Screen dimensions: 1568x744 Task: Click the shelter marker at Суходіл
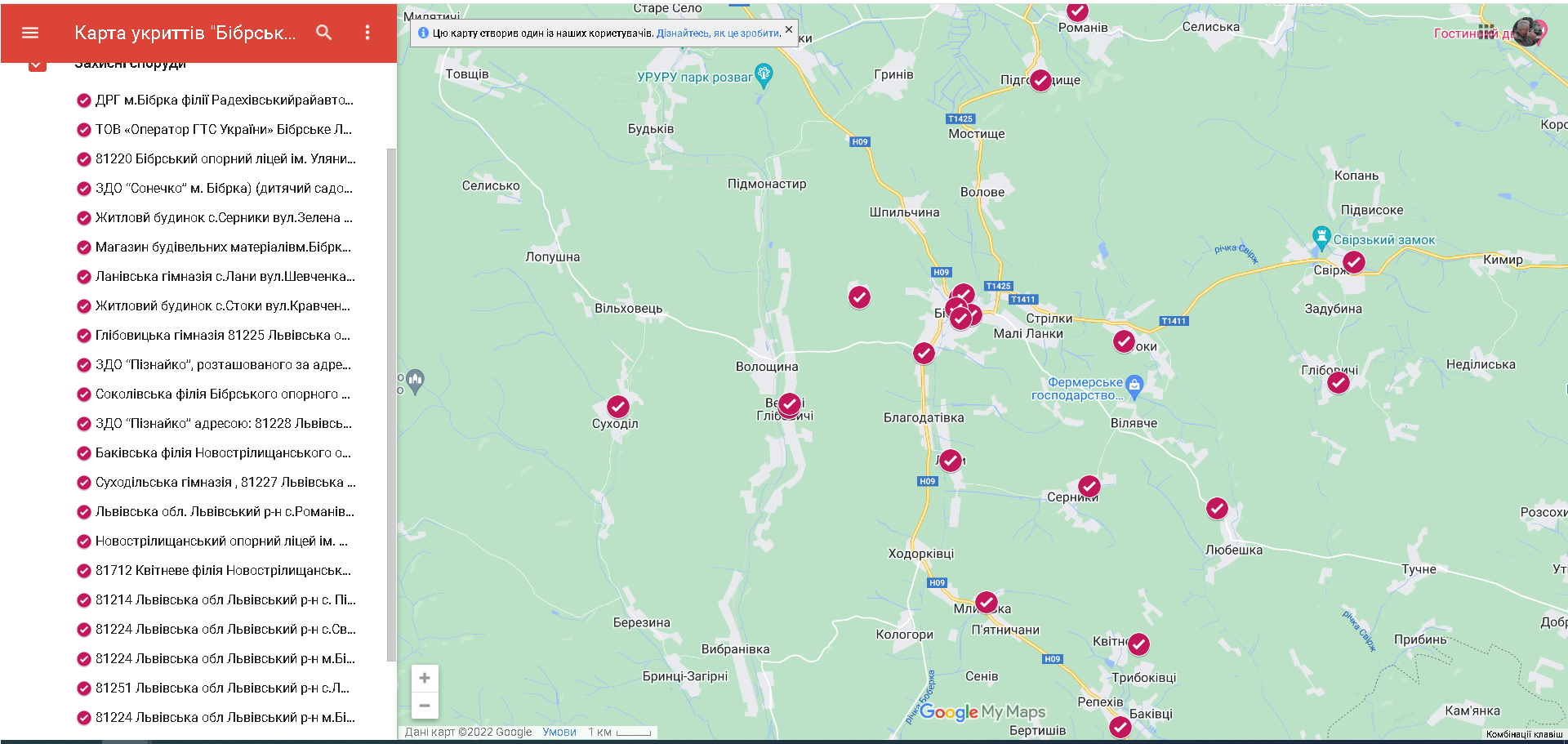(618, 406)
